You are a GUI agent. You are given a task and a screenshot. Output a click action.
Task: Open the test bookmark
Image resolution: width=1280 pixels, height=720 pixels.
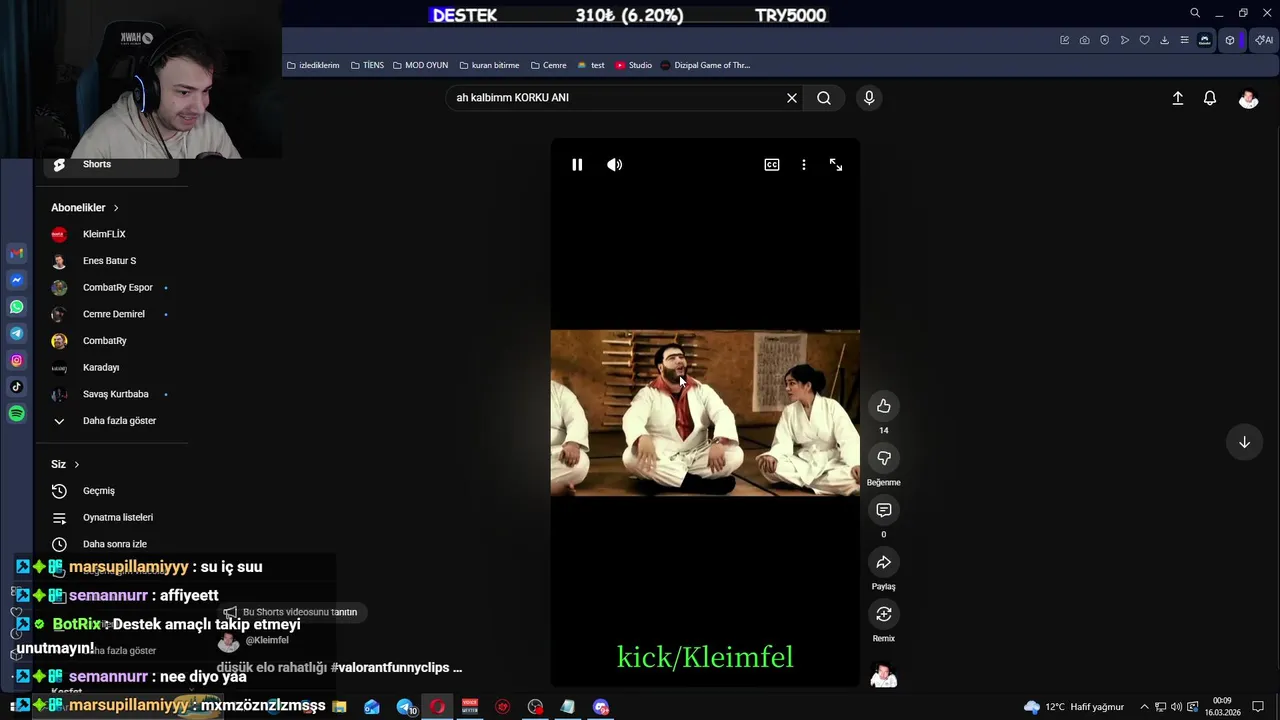[590, 65]
